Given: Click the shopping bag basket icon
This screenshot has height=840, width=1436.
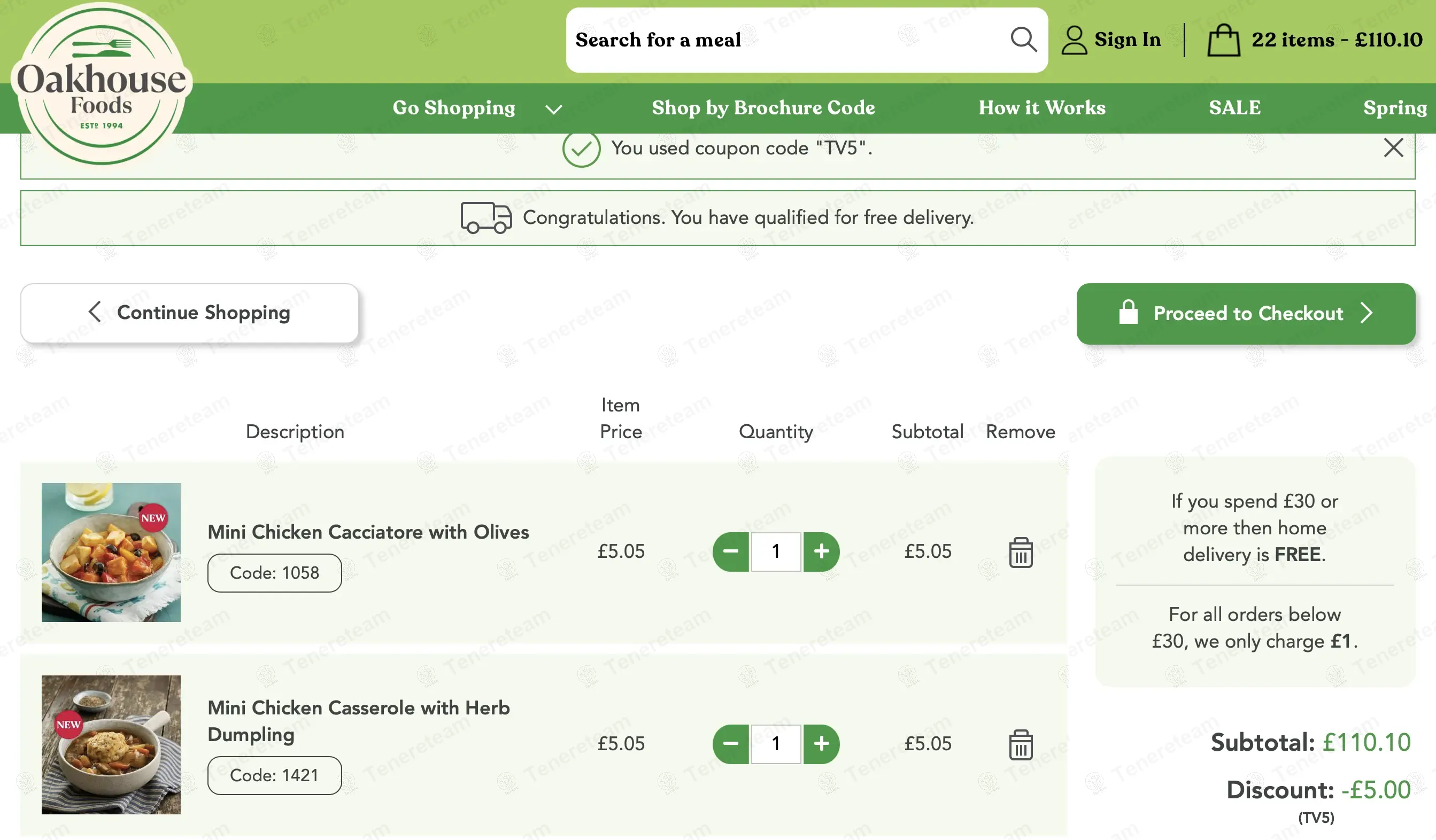Looking at the screenshot, I should (1223, 40).
